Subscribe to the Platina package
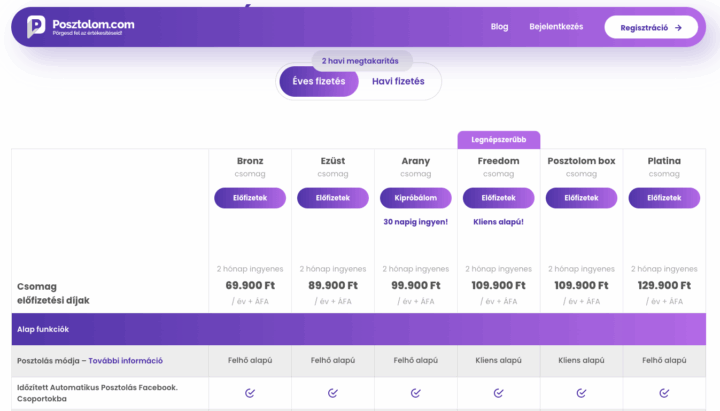The image size is (720, 411). [x=664, y=198]
